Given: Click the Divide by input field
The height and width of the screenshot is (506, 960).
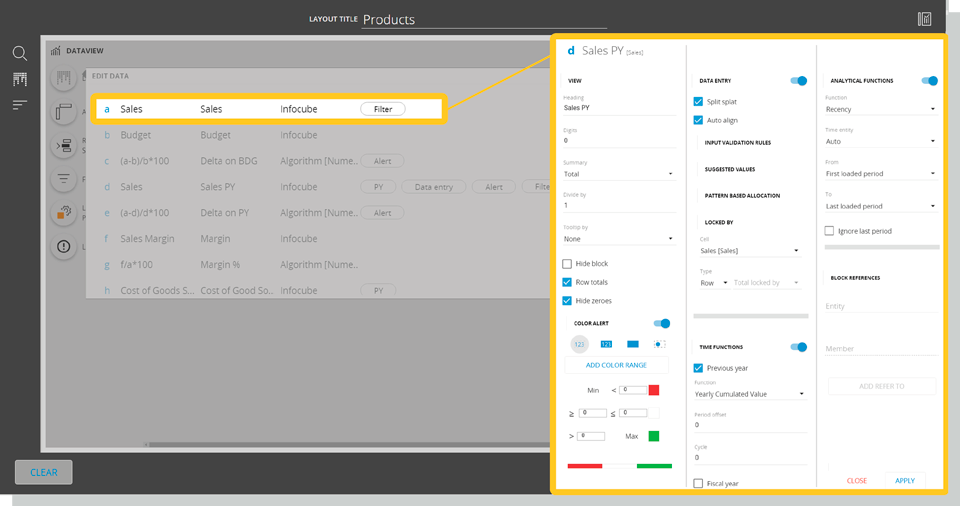Looking at the screenshot, I should pyautogui.click(x=618, y=206).
